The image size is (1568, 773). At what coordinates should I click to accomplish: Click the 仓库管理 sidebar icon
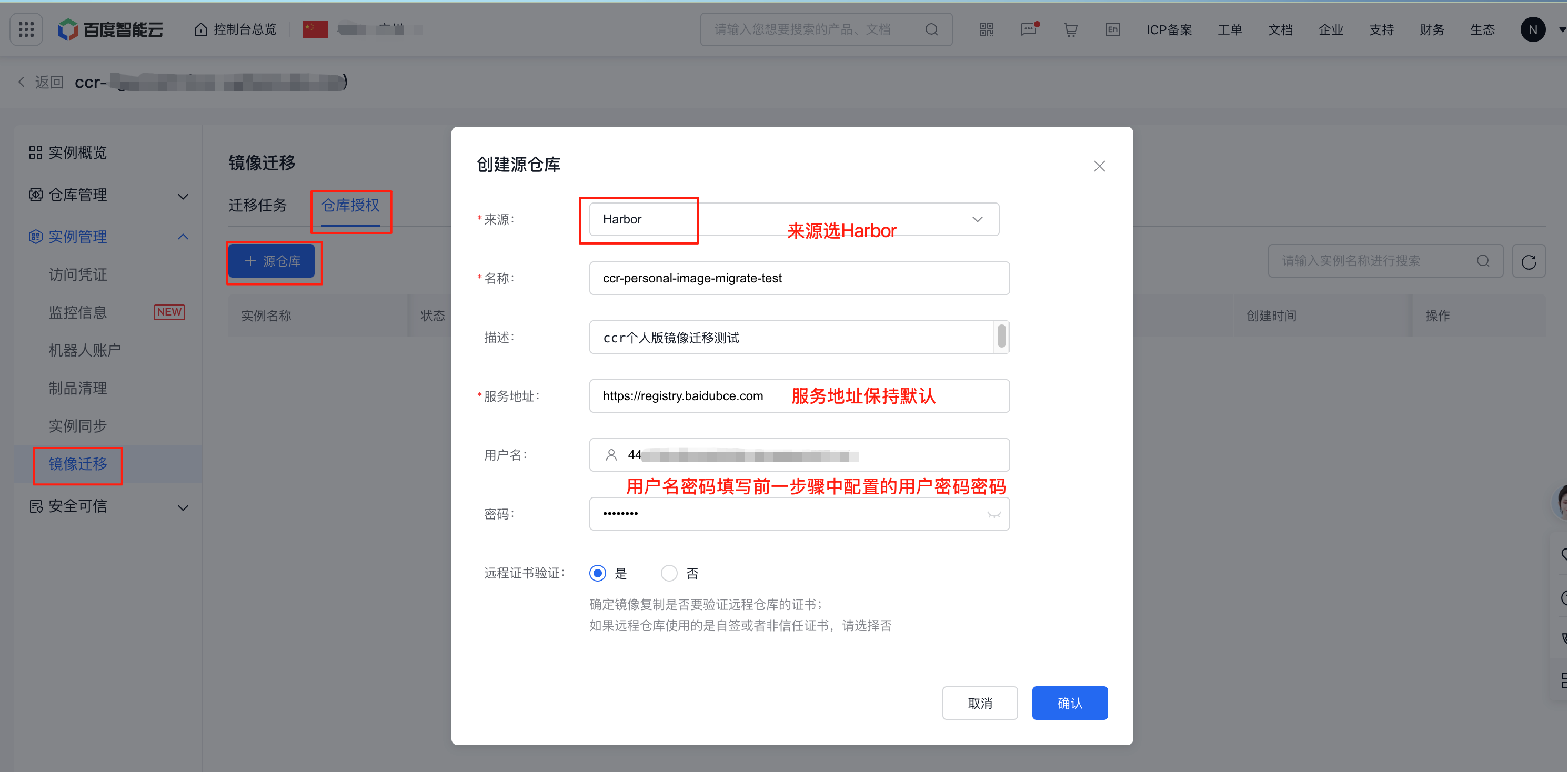tap(35, 195)
